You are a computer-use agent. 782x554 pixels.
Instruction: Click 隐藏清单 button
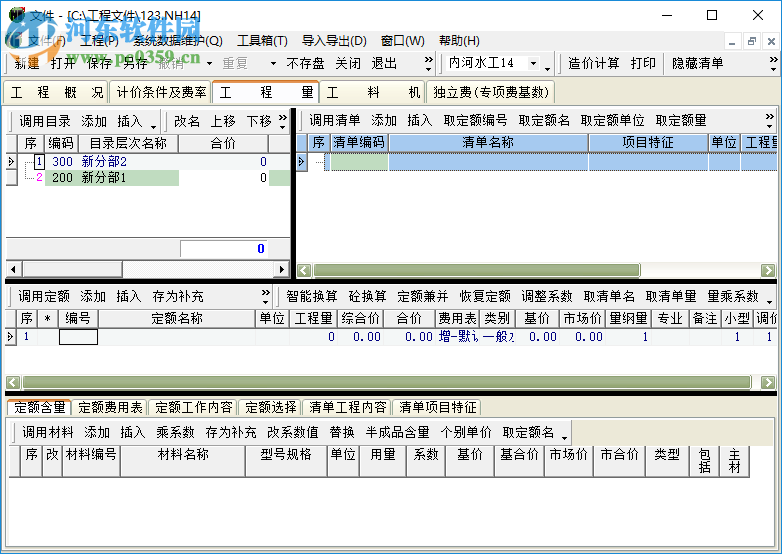[x=697, y=63]
